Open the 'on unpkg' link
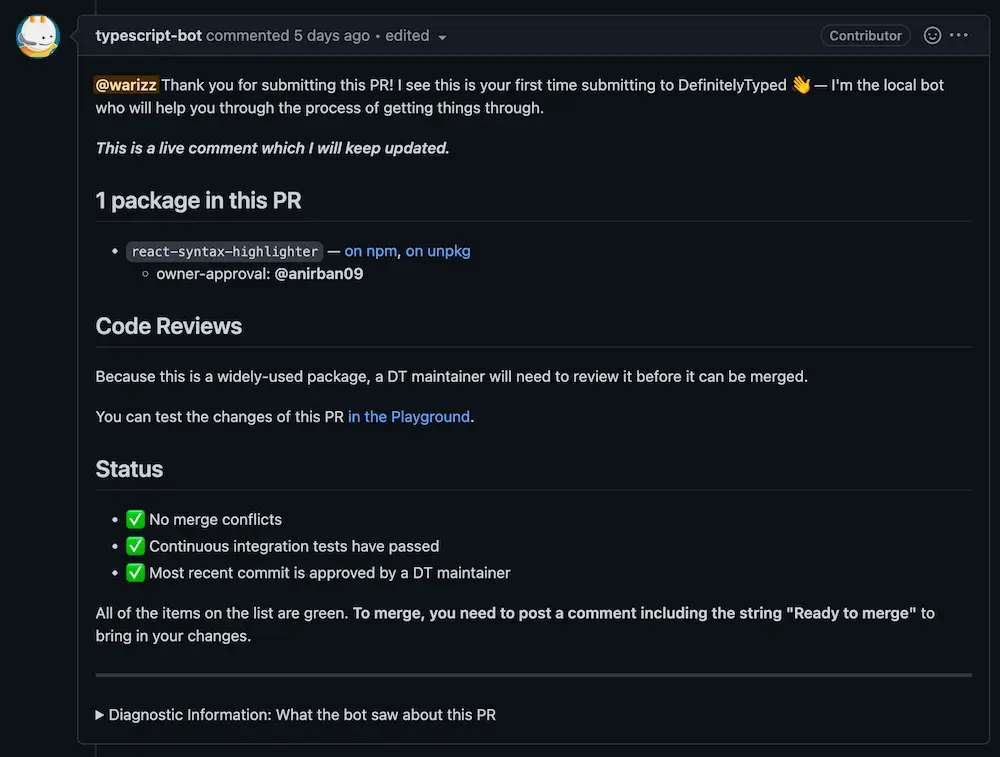The height and width of the screenshot is (757, 1000). [x=438, y=251]
